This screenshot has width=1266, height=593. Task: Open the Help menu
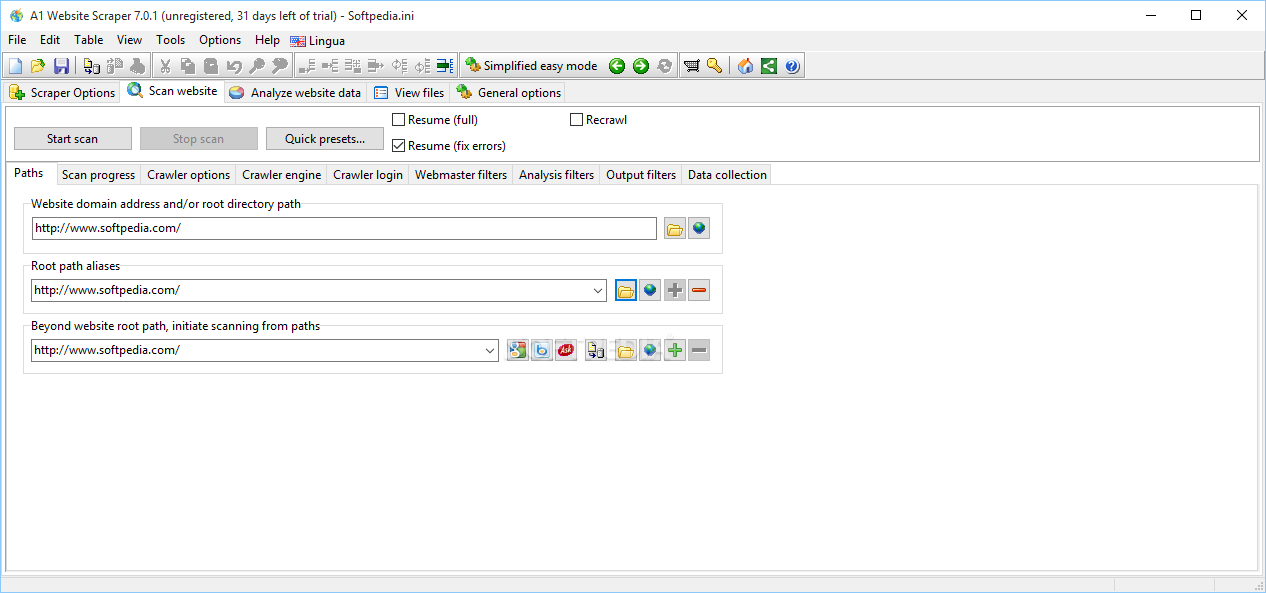(267, 40)
